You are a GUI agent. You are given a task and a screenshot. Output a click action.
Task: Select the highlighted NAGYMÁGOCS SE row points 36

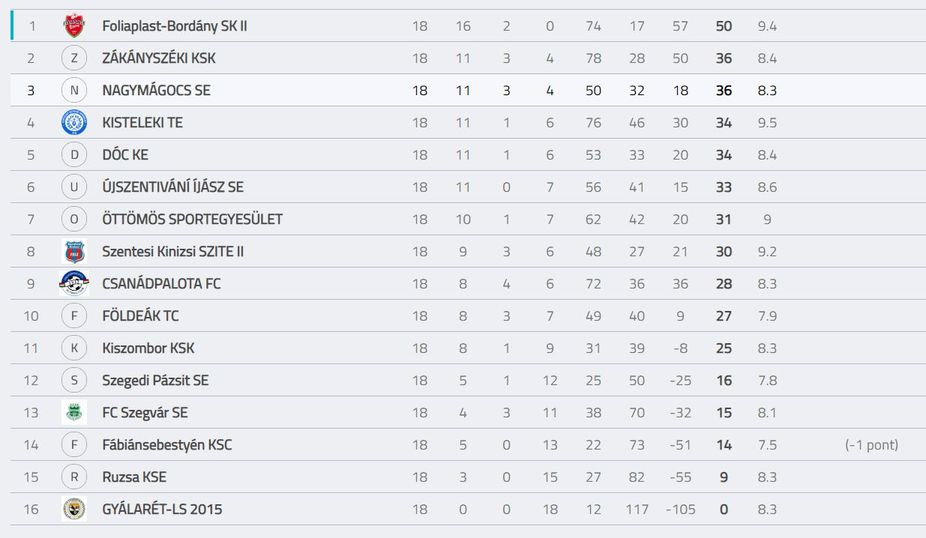pyautogui.click(x=723, y=90)
